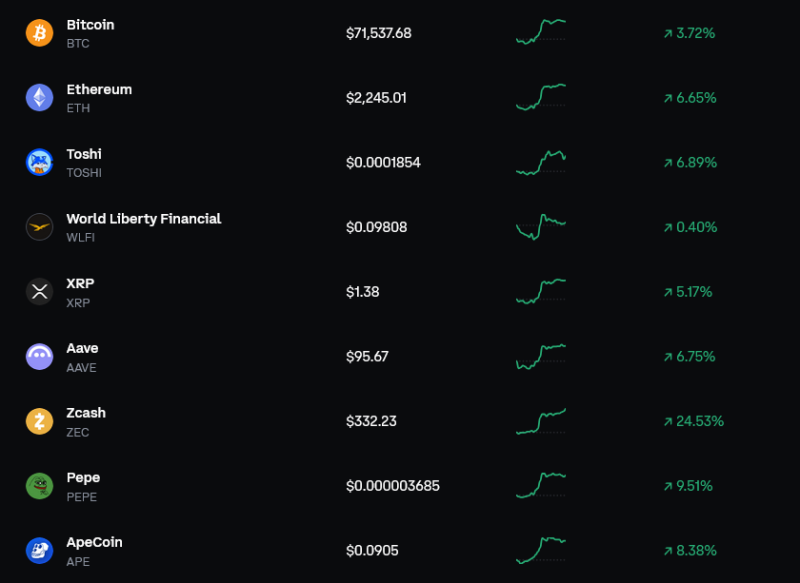The image size is (800, 583).
Task: View the Toshi sparkline price chart
Action: tap(541, 162)
